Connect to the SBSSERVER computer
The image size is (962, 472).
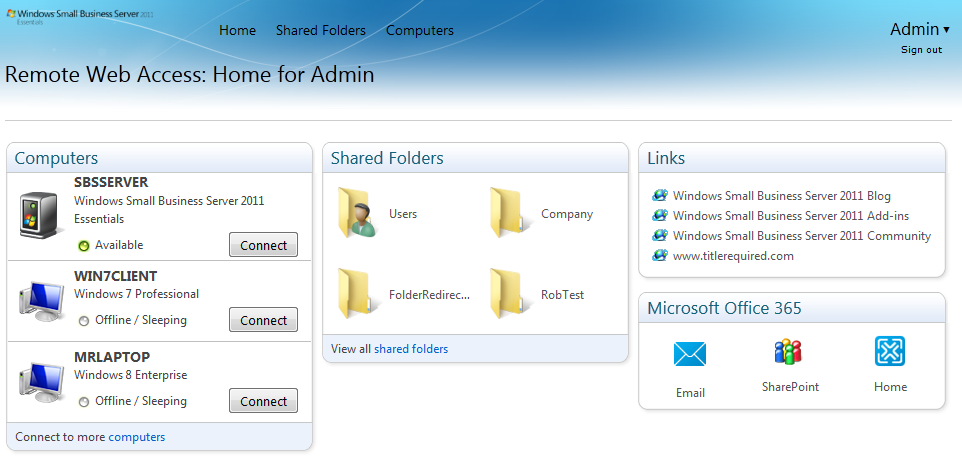tap(263, 245)
